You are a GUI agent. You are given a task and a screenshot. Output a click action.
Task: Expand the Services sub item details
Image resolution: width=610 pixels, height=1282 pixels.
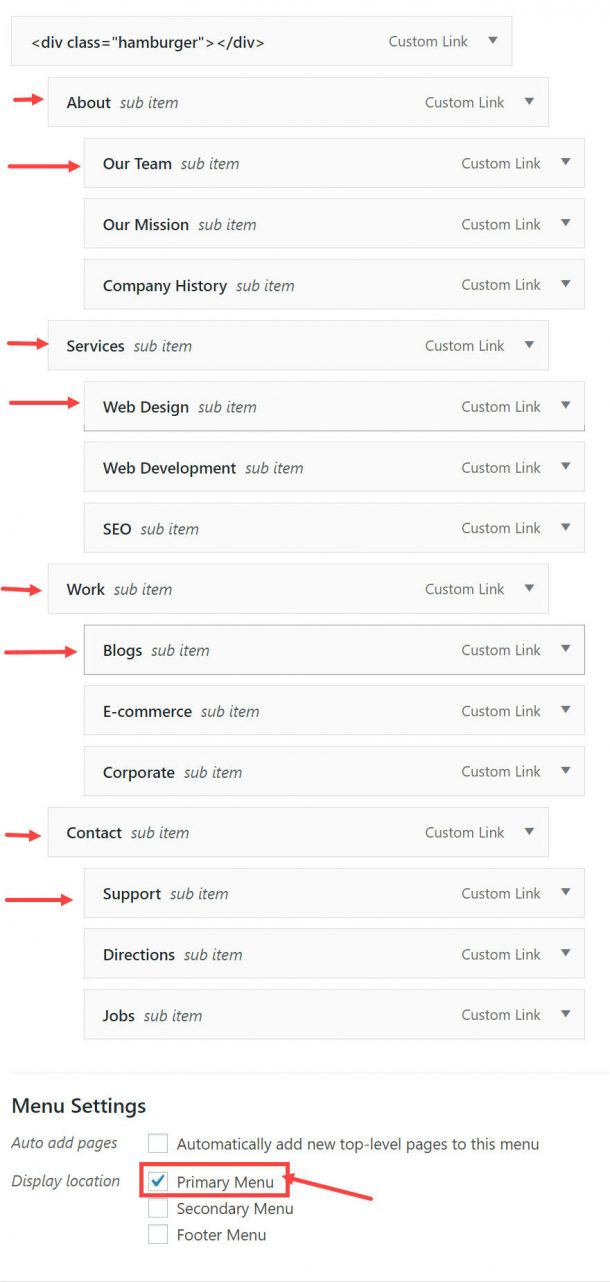coord(529,345)
